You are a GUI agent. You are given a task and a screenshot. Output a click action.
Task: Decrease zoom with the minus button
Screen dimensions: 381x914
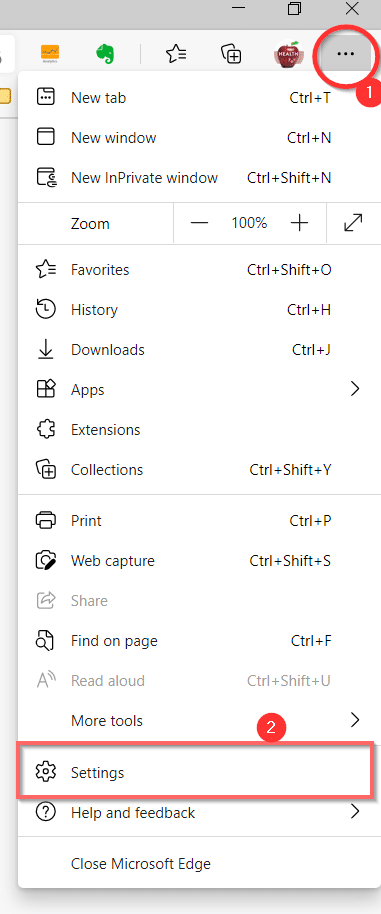[x=199, y=223]
